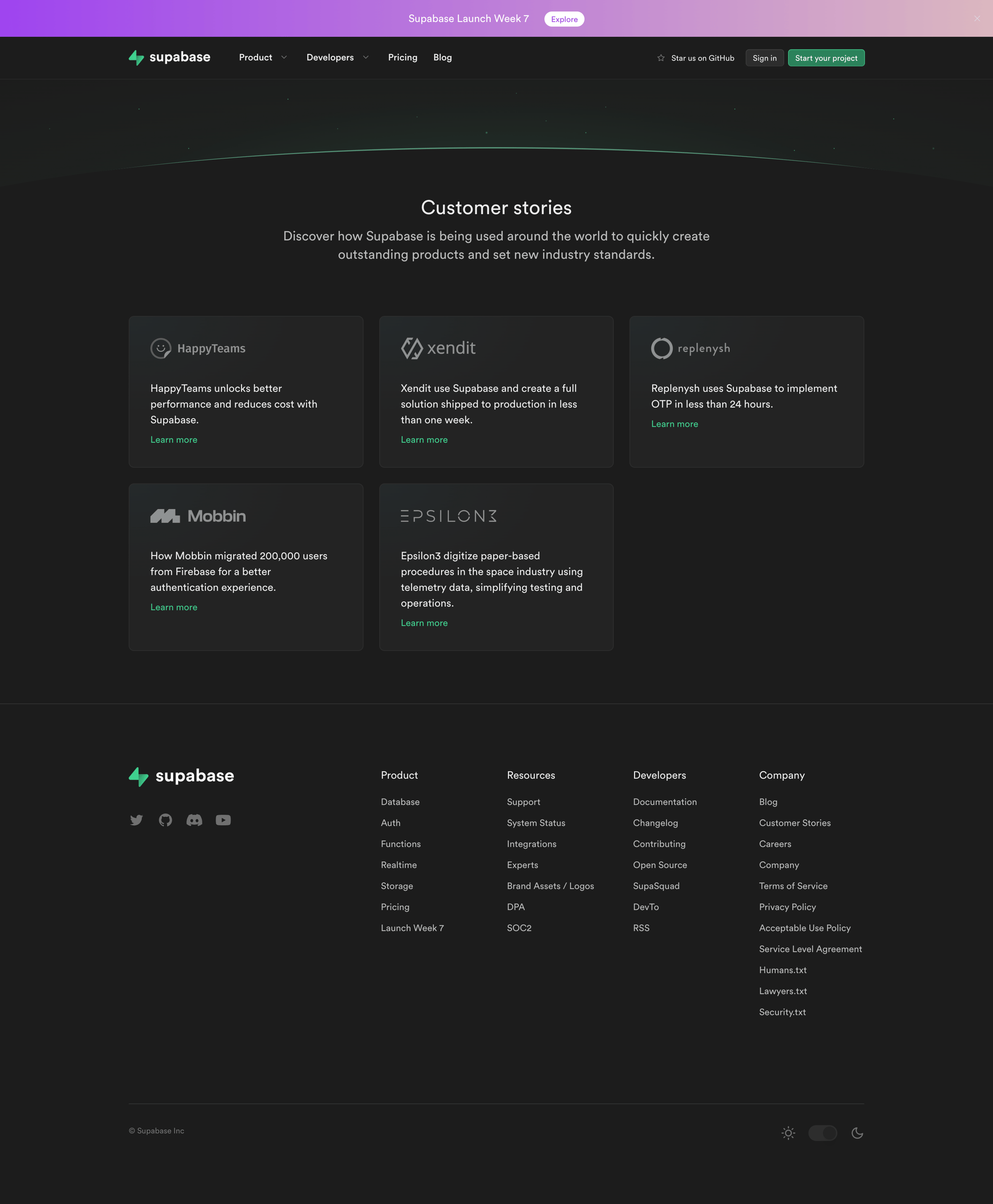The height and width of the screenshot is (1204, 993).
Task: Open Changelog footer link
Action: 655,823
